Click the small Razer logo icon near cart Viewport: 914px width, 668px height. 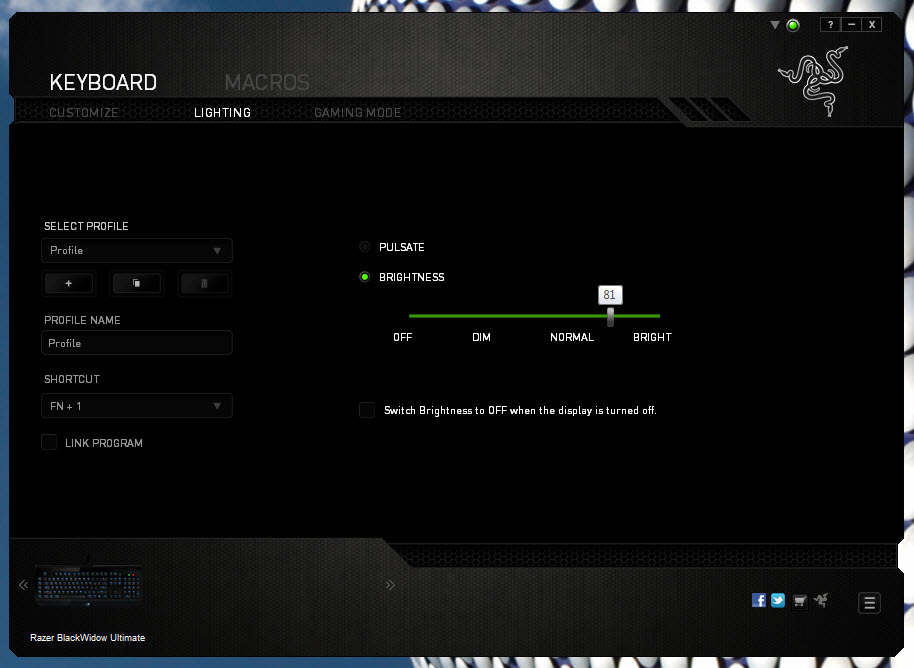tap(821, 600)
